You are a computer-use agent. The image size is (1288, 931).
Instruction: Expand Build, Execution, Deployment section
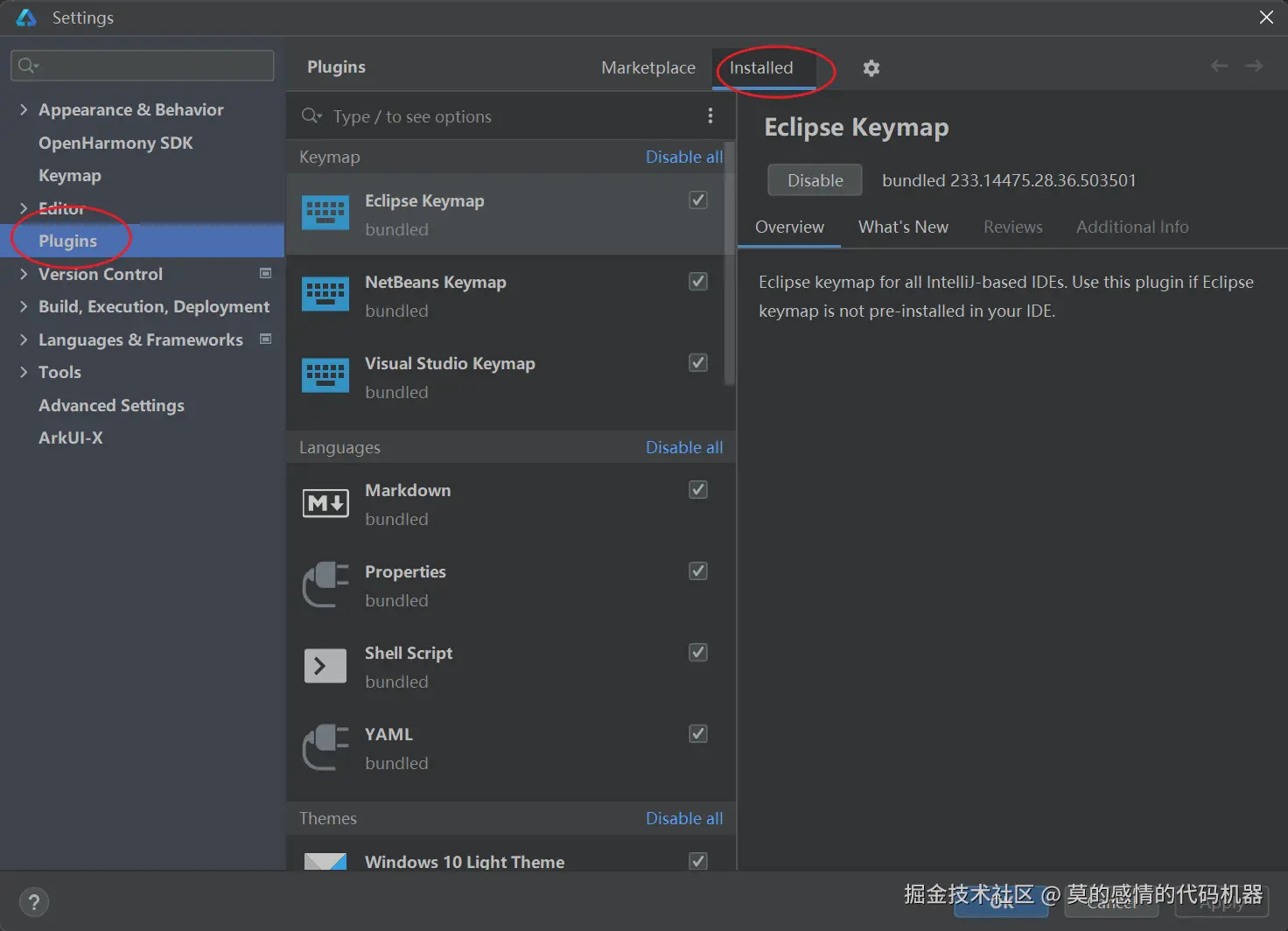click(x=24, y=306)
